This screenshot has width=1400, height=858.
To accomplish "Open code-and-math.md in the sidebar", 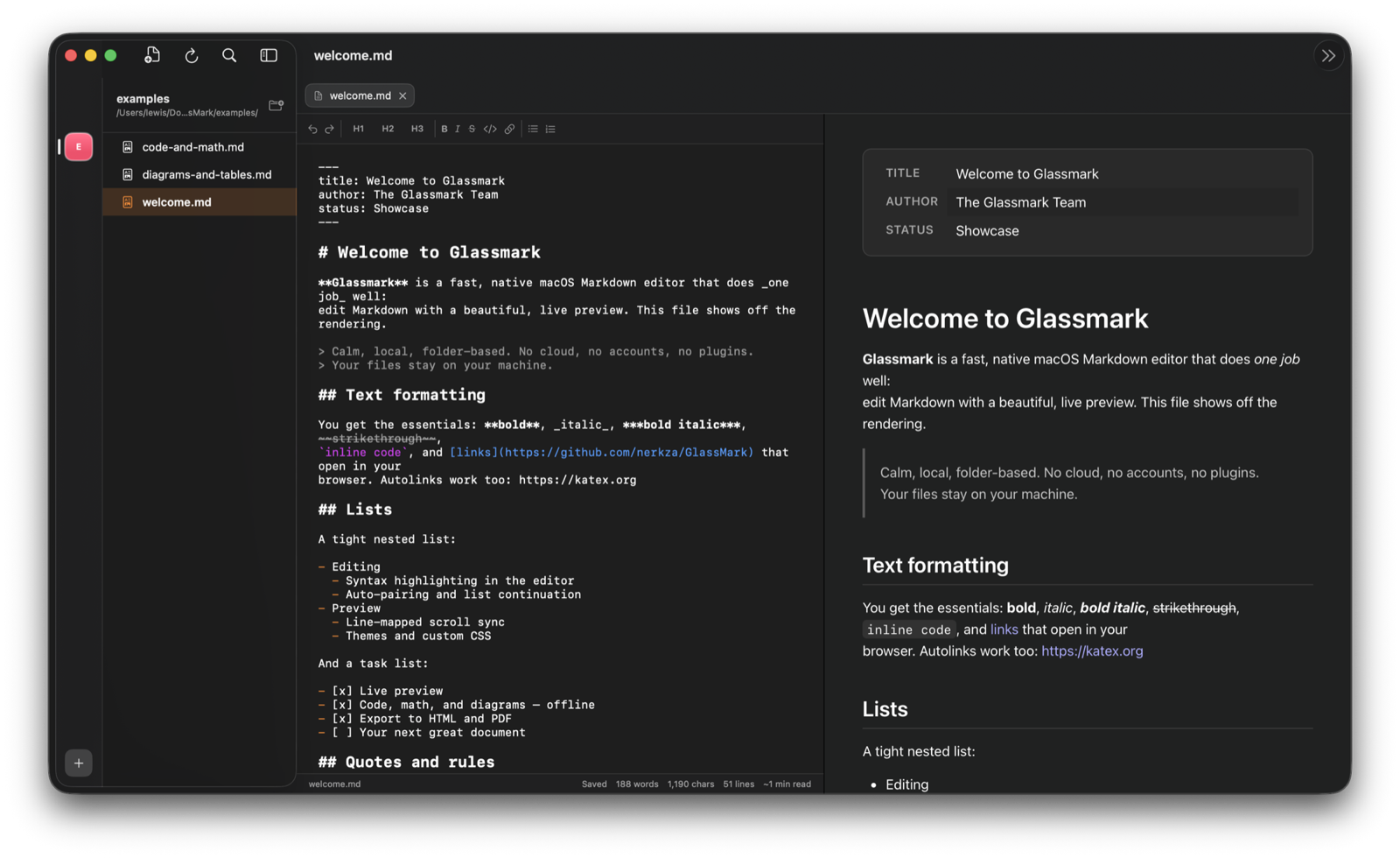I will coord(199,147).
